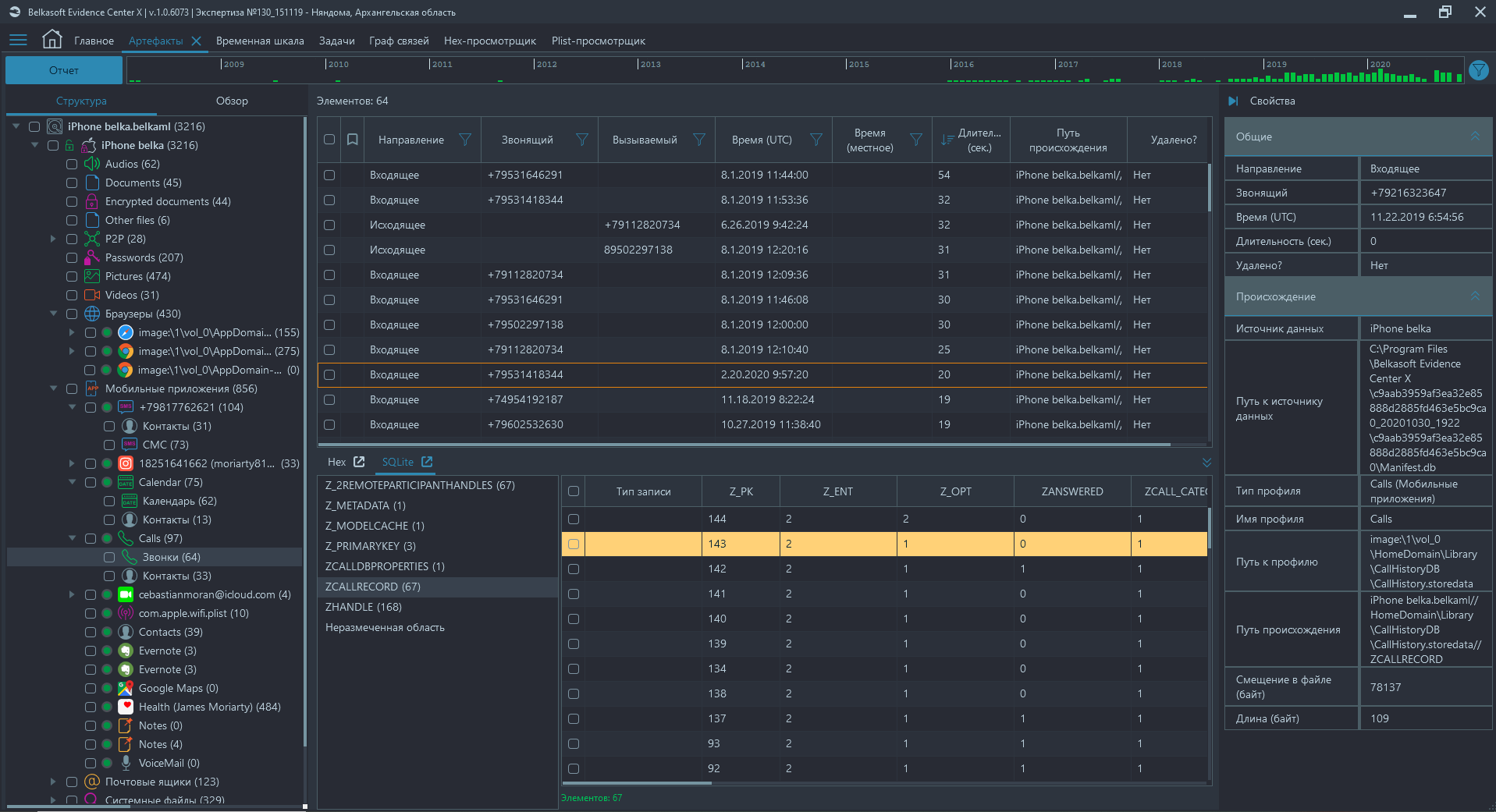Viewport: 1496px width, 812px height.
Task: Open the Plist-просмотрщик tab
Action: [x=599, y=41]
